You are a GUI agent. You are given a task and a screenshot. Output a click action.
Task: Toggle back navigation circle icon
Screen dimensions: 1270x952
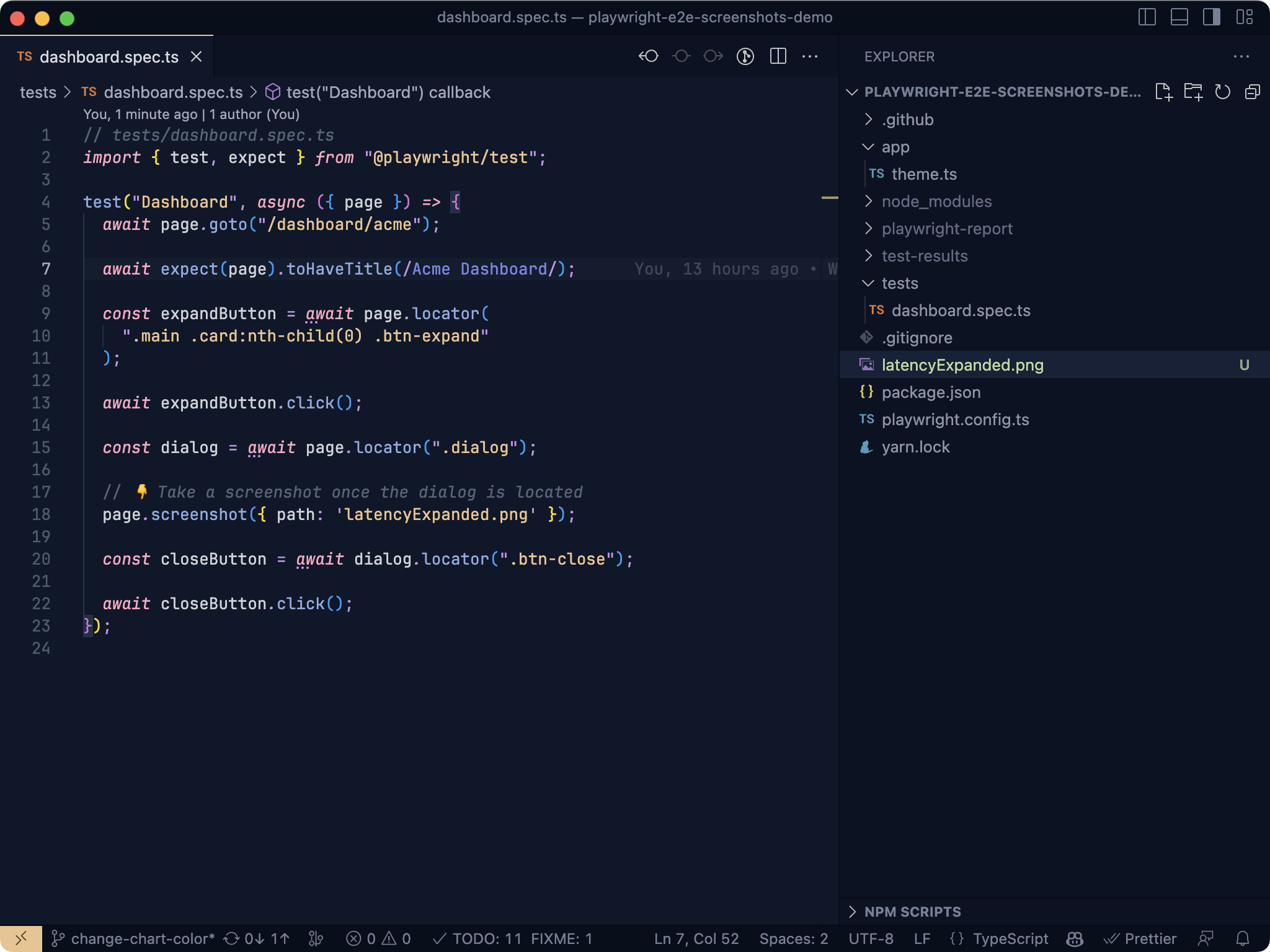(x=649, y=56)
